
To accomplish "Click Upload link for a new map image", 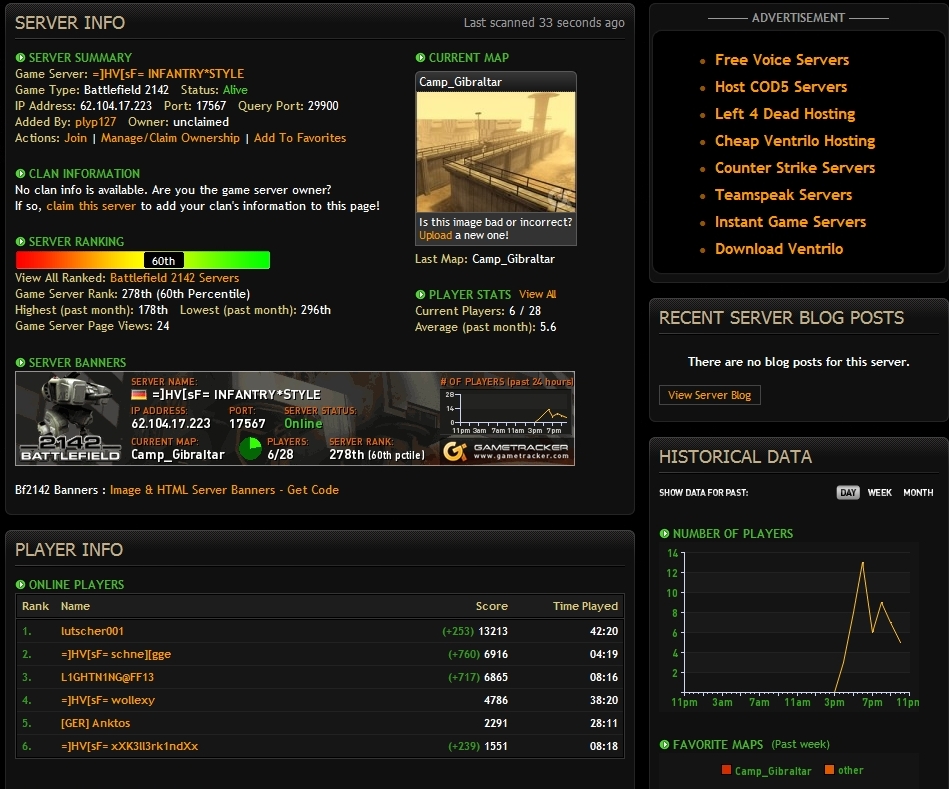I will tap(435, 235).
